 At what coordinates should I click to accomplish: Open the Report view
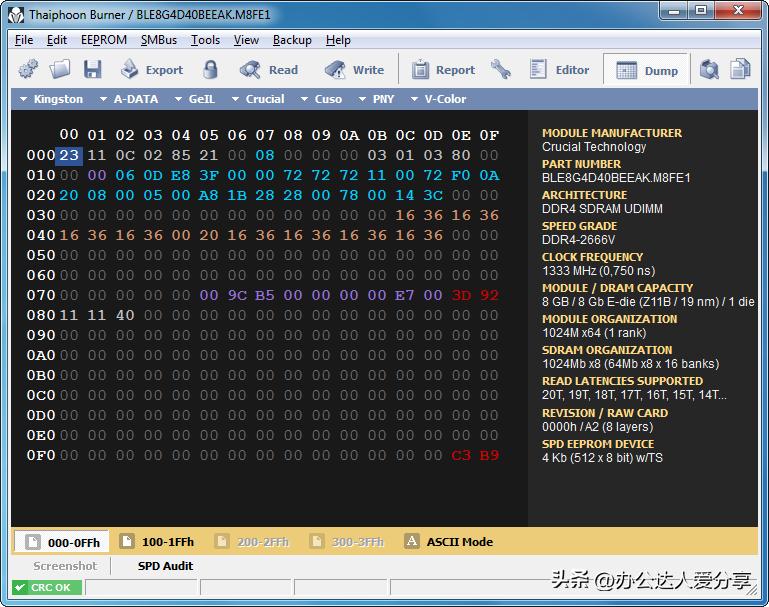pyautogui.click(x=443, y=70)
